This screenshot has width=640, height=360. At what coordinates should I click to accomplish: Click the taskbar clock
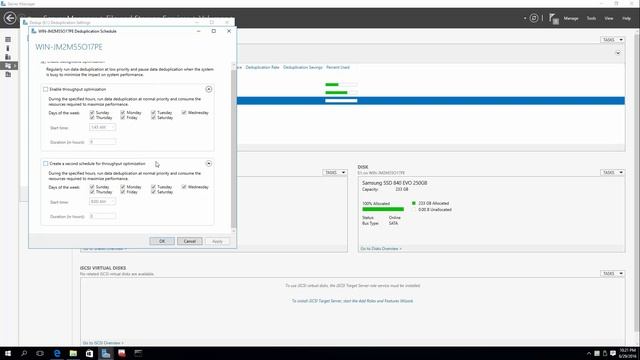click(628, 353)
